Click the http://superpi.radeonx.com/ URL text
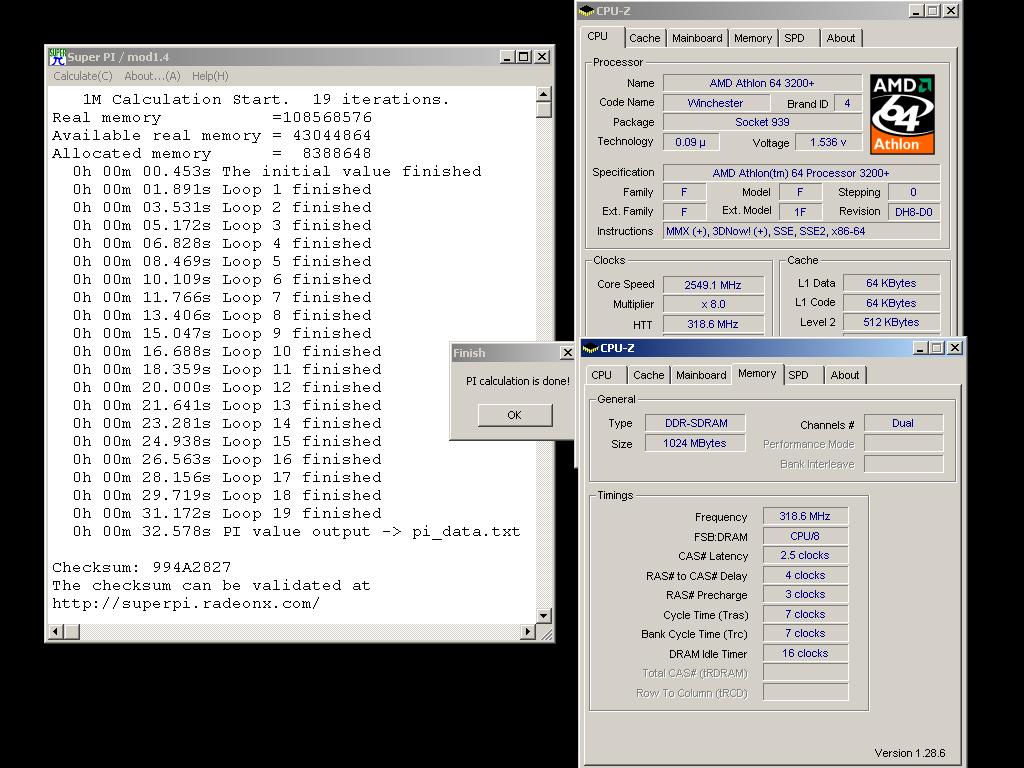Screen dimensions: 1024x768 point(186,603)
